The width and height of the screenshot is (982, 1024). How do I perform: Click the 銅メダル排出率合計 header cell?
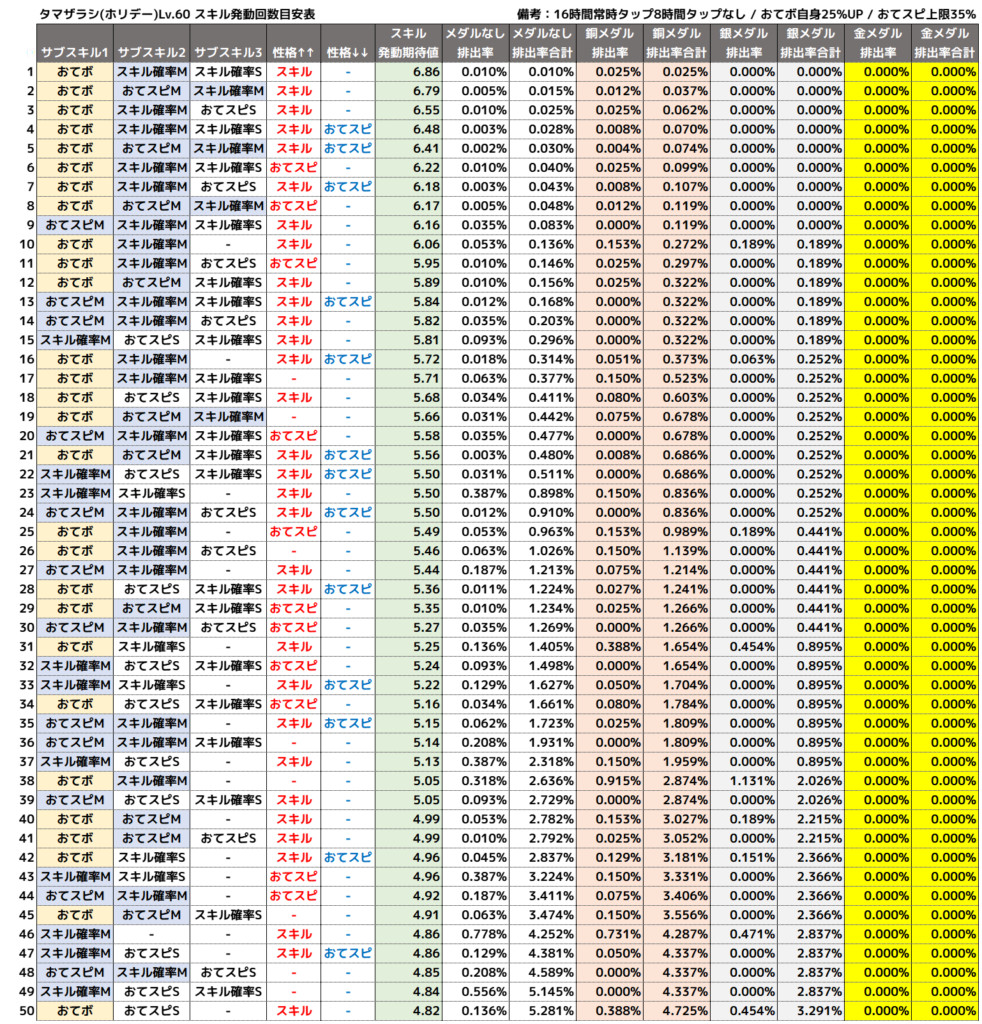[x=677, y=43]
